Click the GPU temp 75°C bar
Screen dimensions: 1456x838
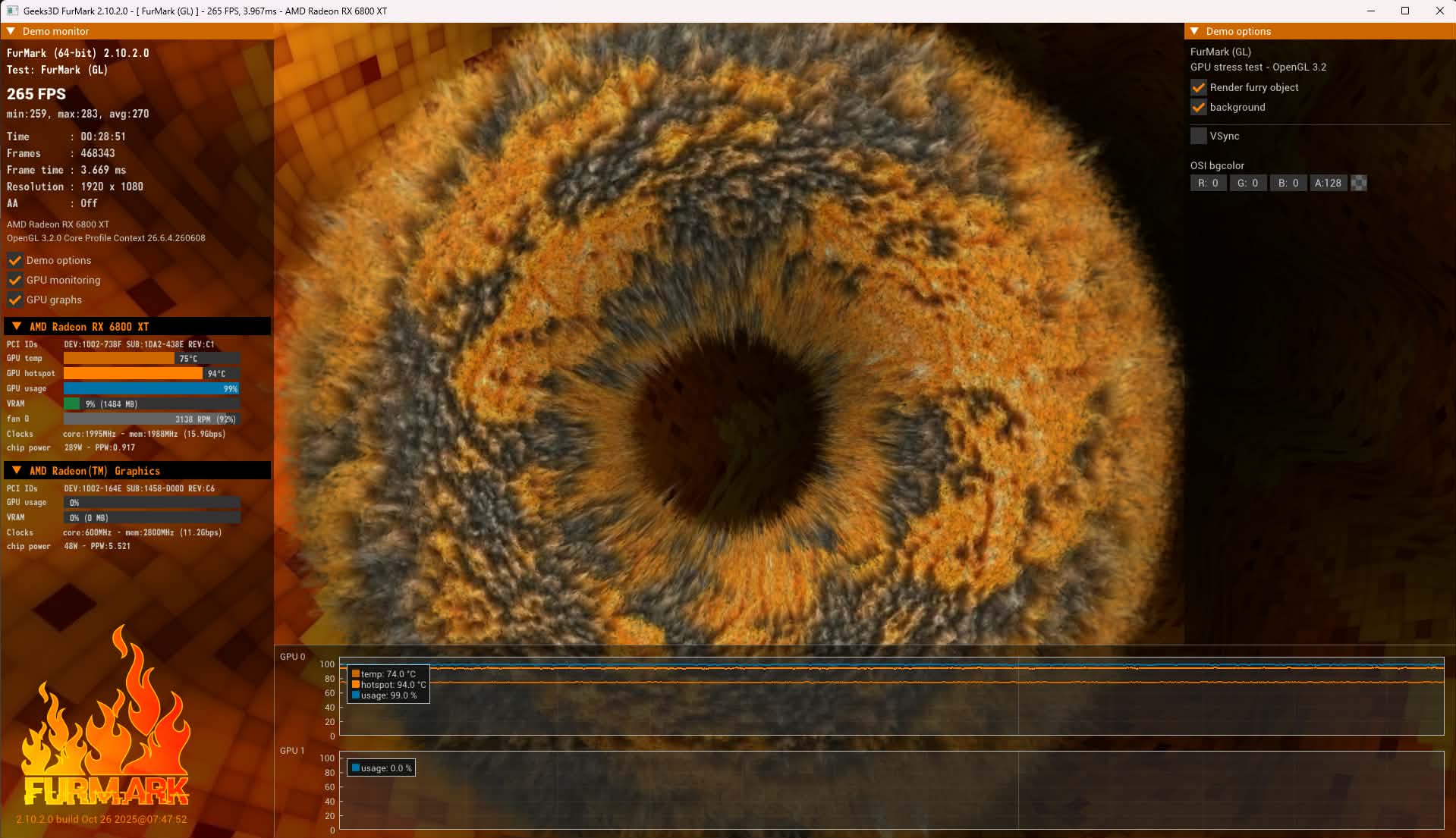pyautogui.click(x=152, y=358)
